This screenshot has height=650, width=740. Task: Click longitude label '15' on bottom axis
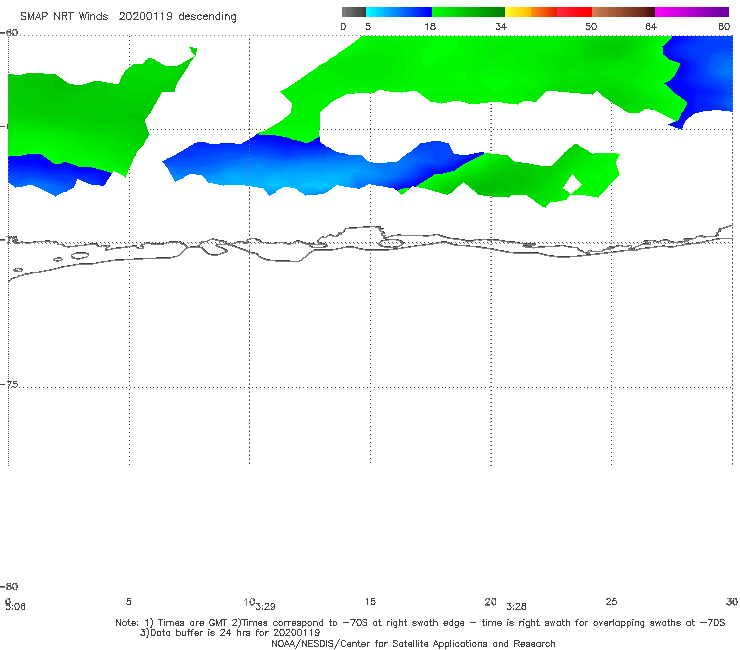[370, 601]
